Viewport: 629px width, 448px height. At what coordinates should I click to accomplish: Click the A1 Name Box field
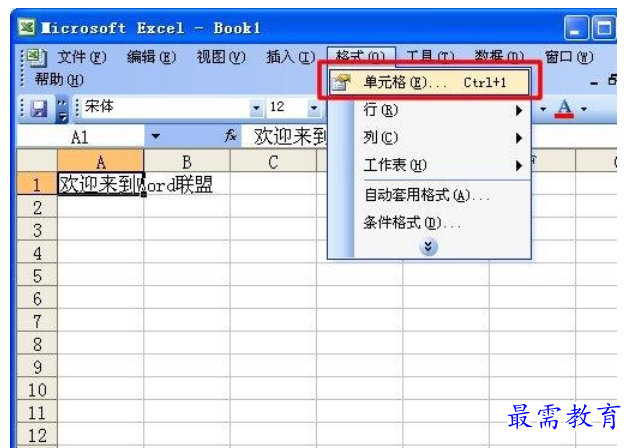(80, 137)
